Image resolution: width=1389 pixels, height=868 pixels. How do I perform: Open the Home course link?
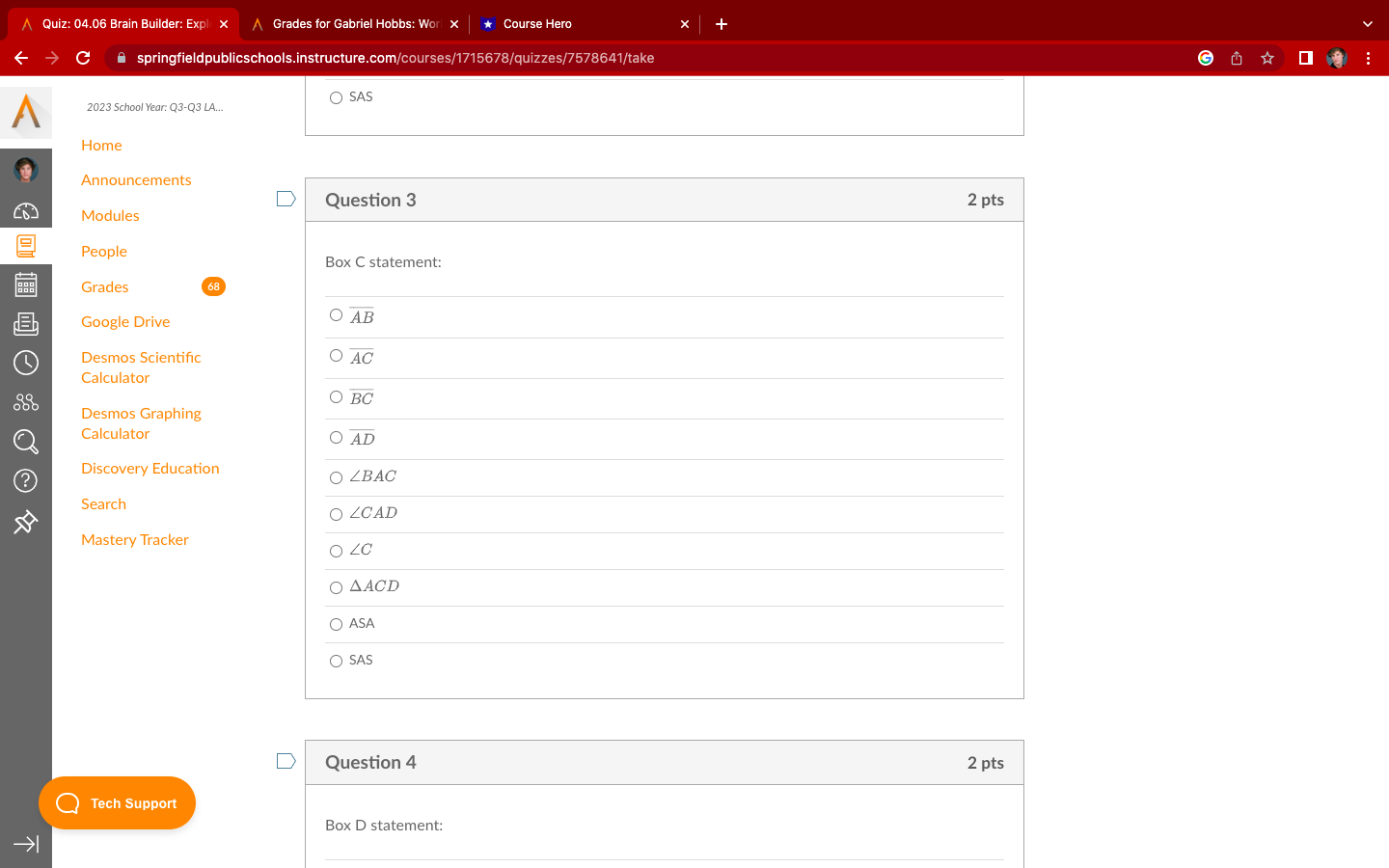tap(101, 145)
